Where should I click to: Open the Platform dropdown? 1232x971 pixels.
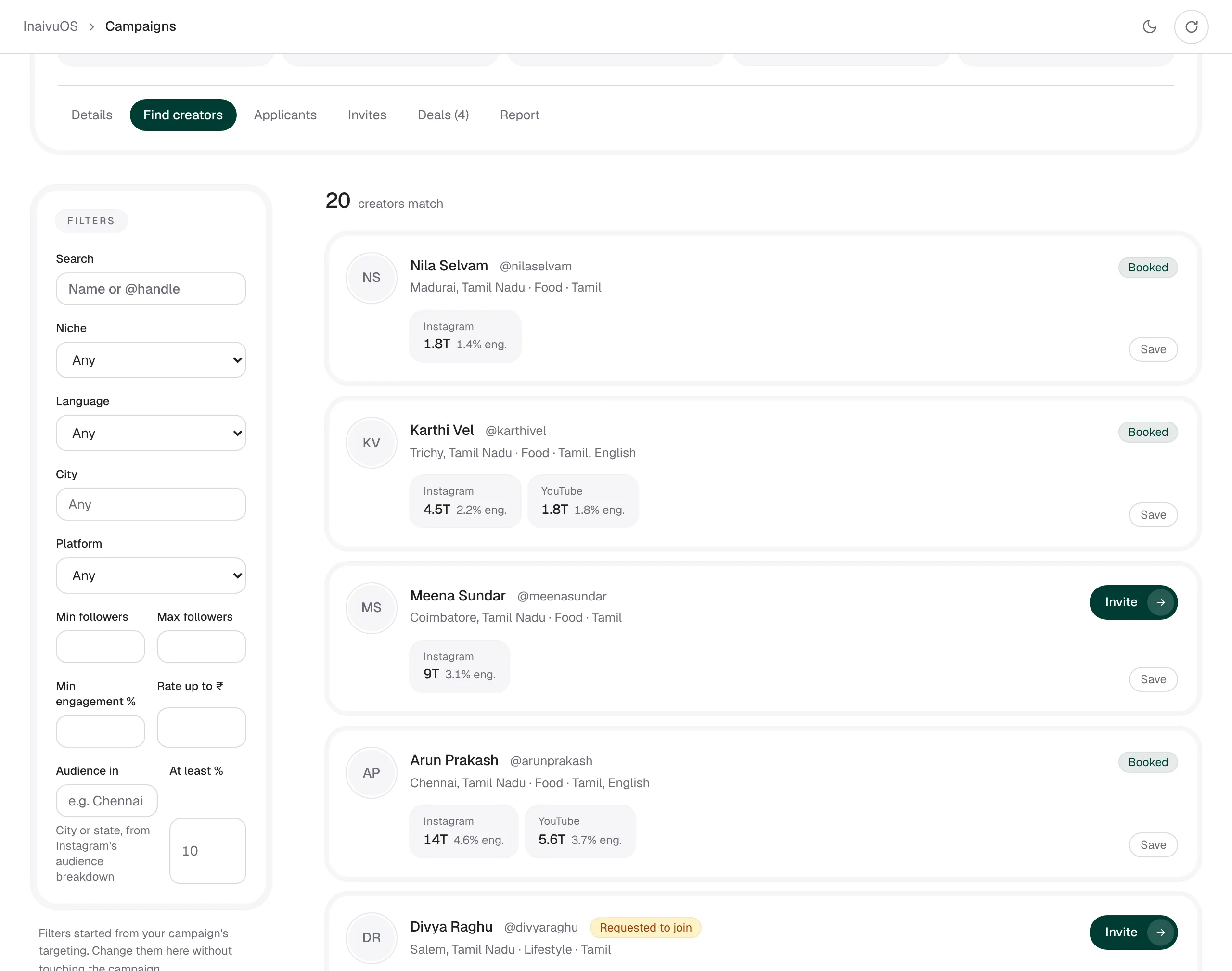151,575
